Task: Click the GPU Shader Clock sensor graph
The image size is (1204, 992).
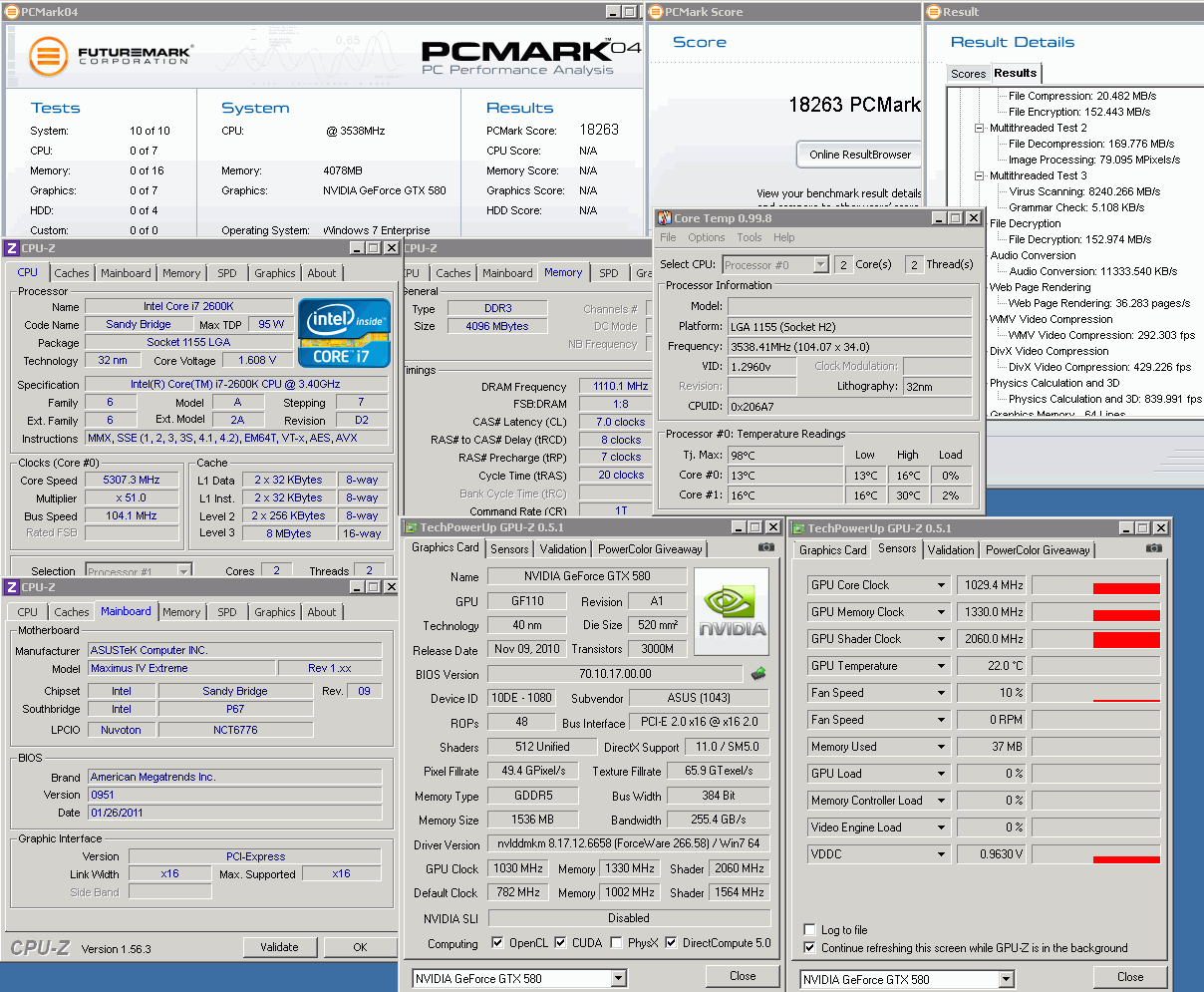Action: pos(1095,639)
